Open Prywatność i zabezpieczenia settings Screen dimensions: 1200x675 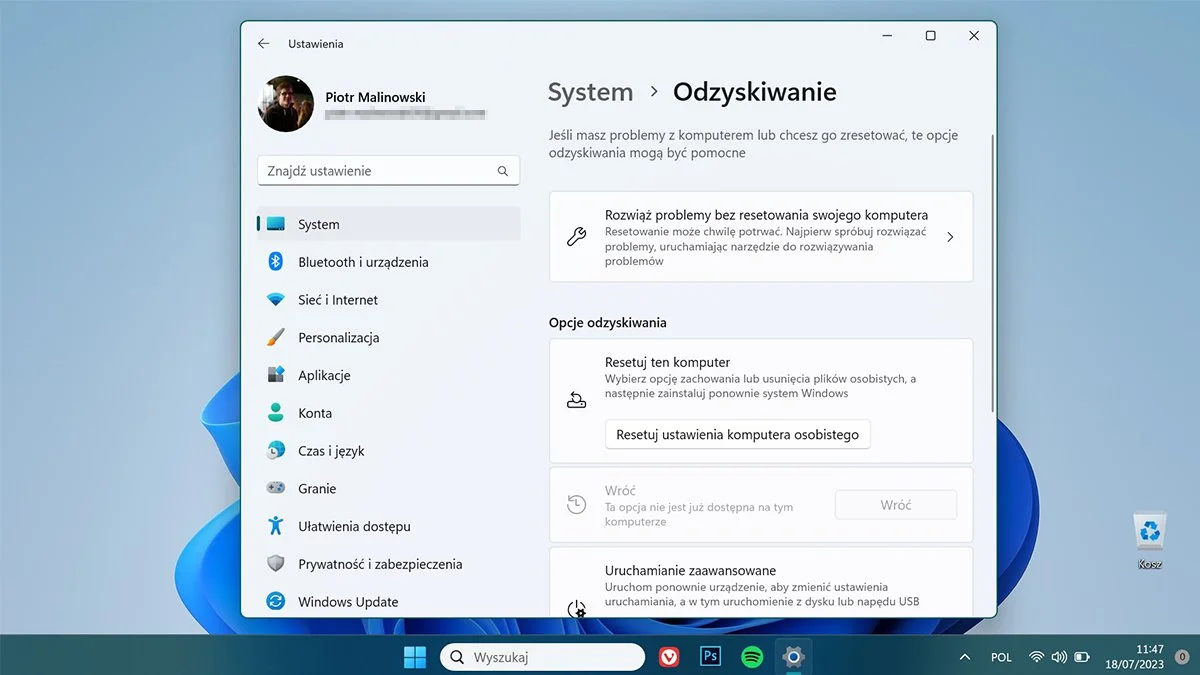click(x=380, y=563)
